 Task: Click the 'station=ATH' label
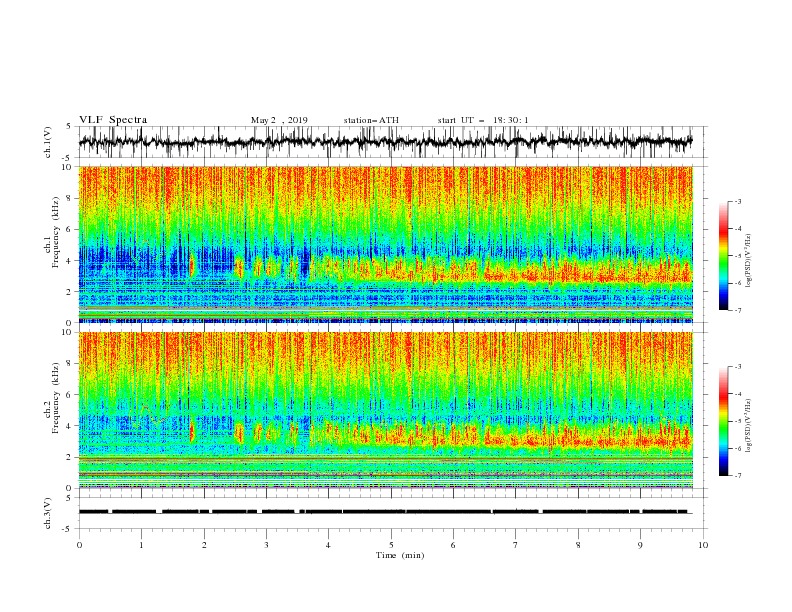point(371,120)
